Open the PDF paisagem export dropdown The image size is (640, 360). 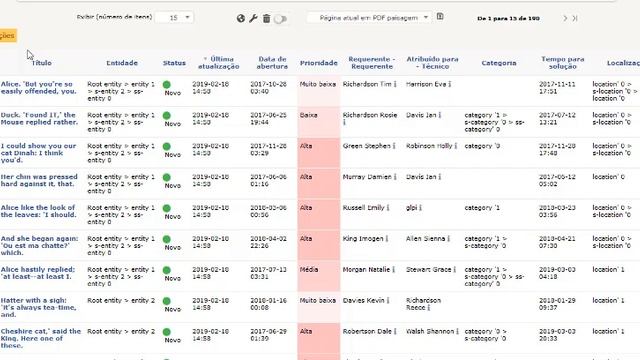[369, 18]
